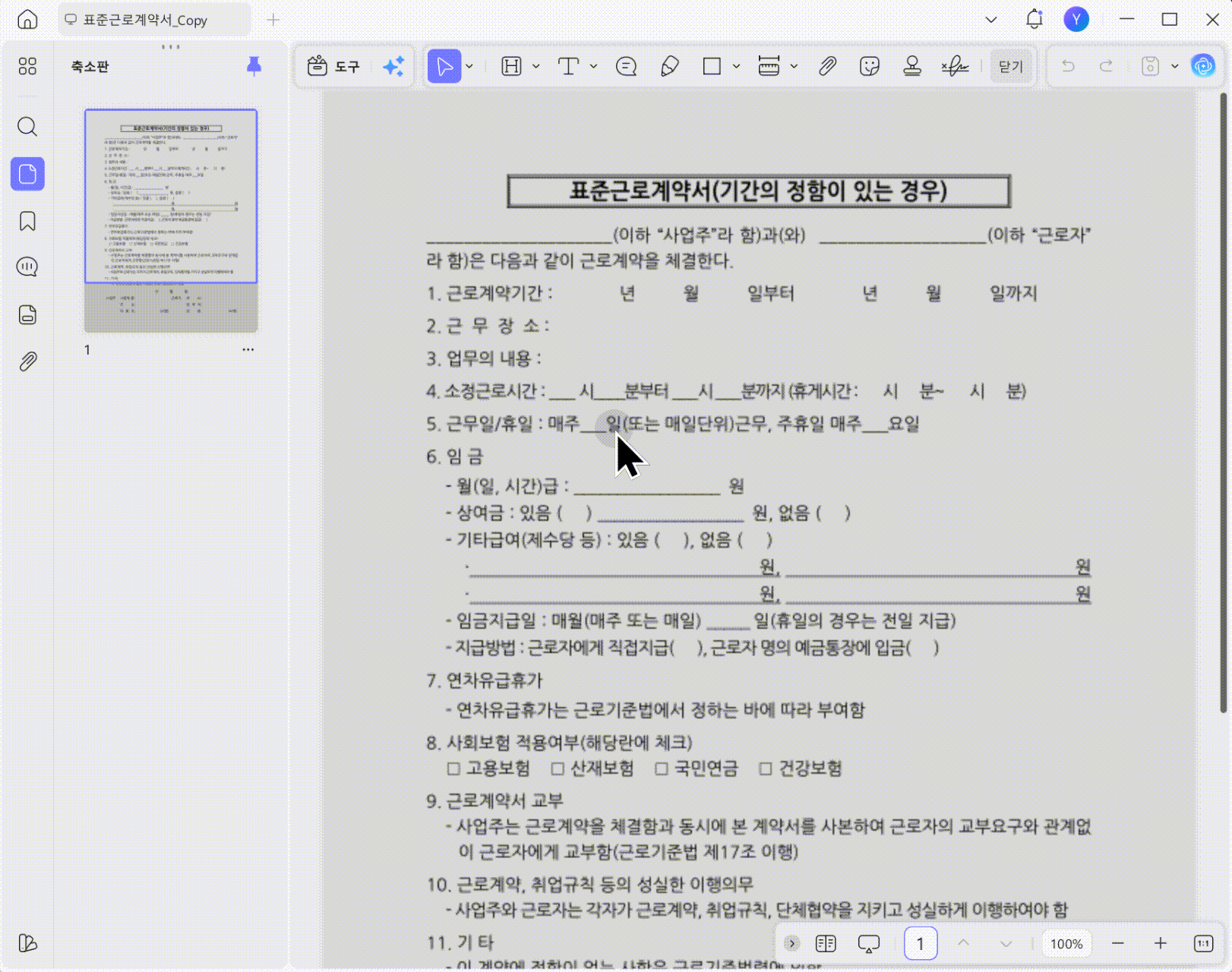Start slideshow presentation mode

(x=869, y=944)
